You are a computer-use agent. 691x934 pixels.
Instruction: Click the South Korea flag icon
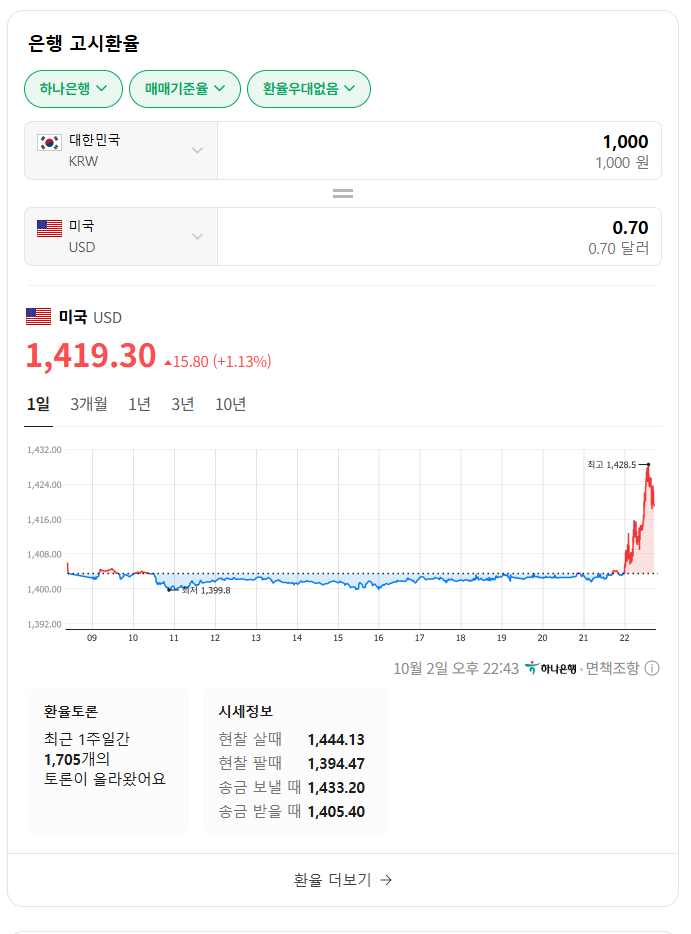pos(49,142)
